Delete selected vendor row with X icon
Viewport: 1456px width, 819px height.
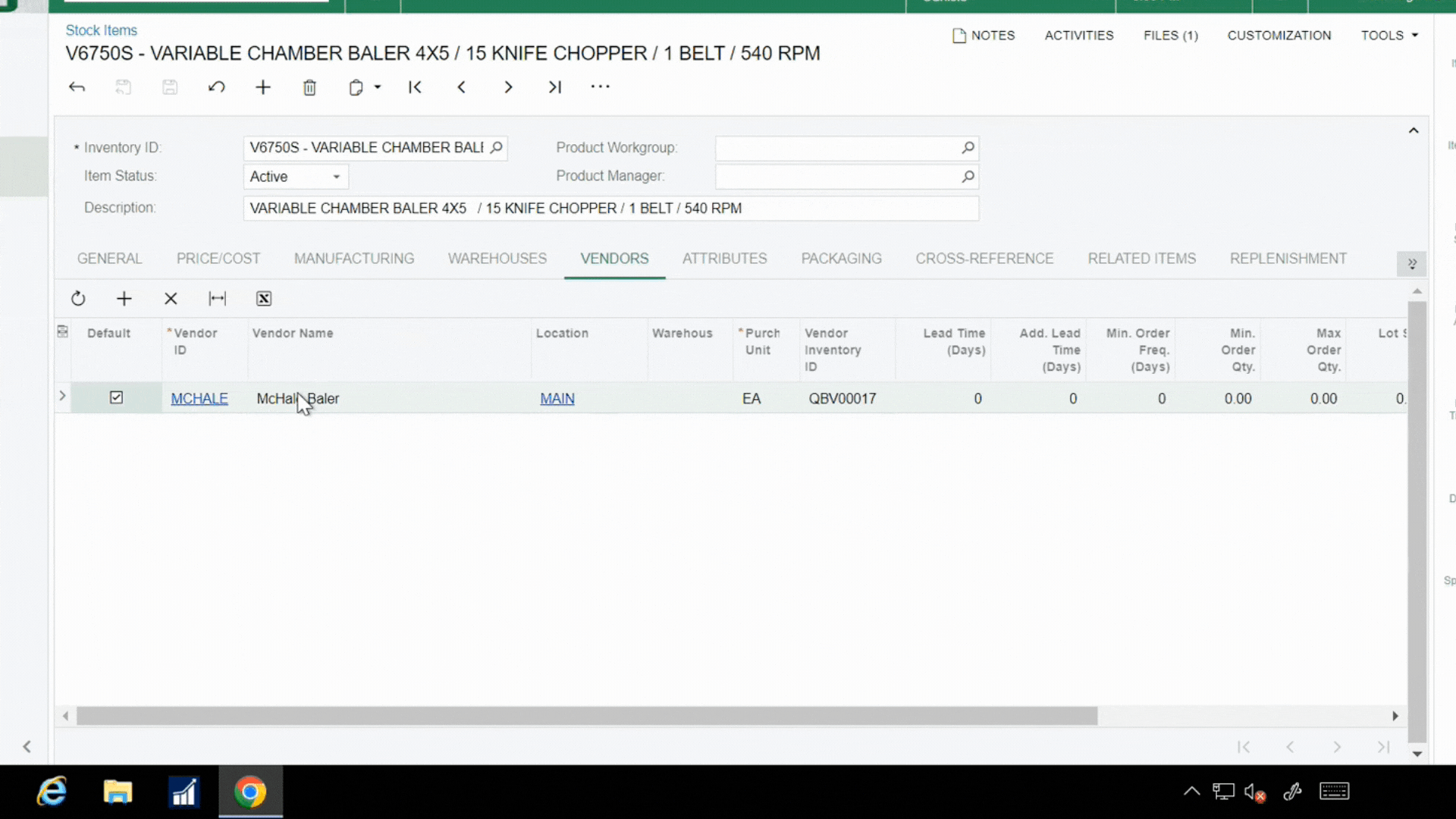tap(171, 299)
